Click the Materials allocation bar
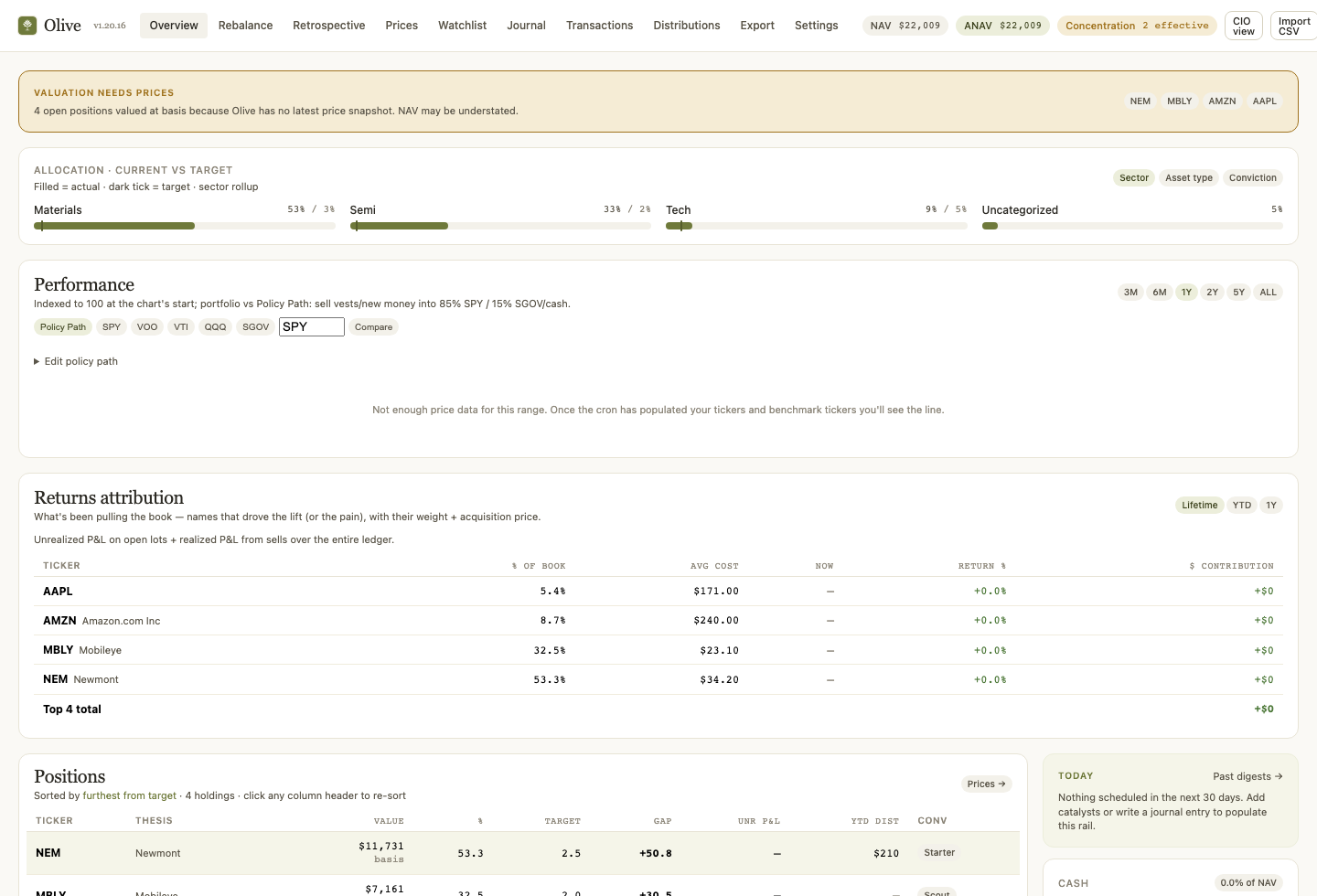The width and height of the screenshot is (1317, 896). click(x=185, y=226)
